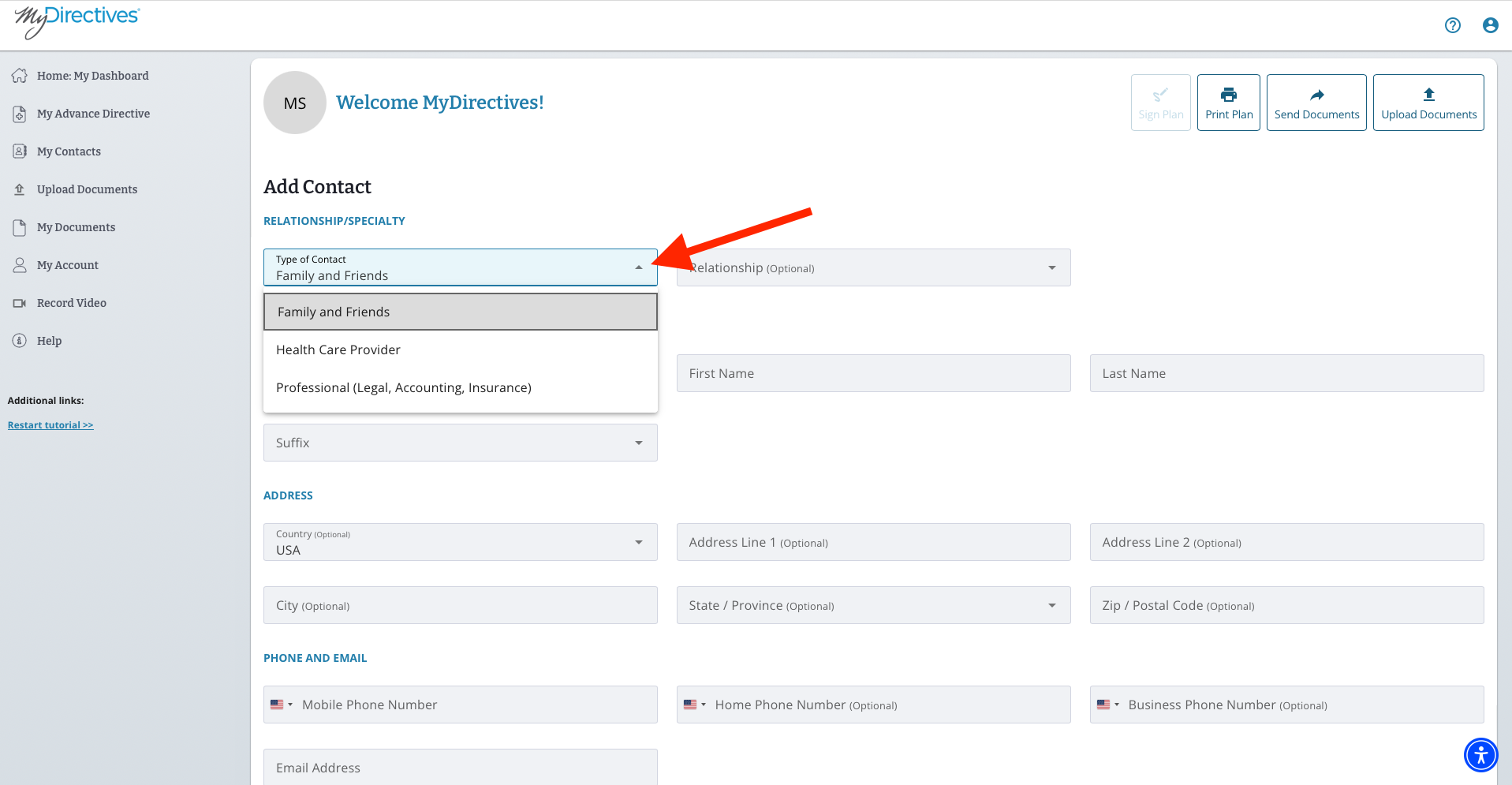The width and height of the screenshot is (1512, 785).
Task: Click the share arrow icon in Send Documents
Action: 1317,95
